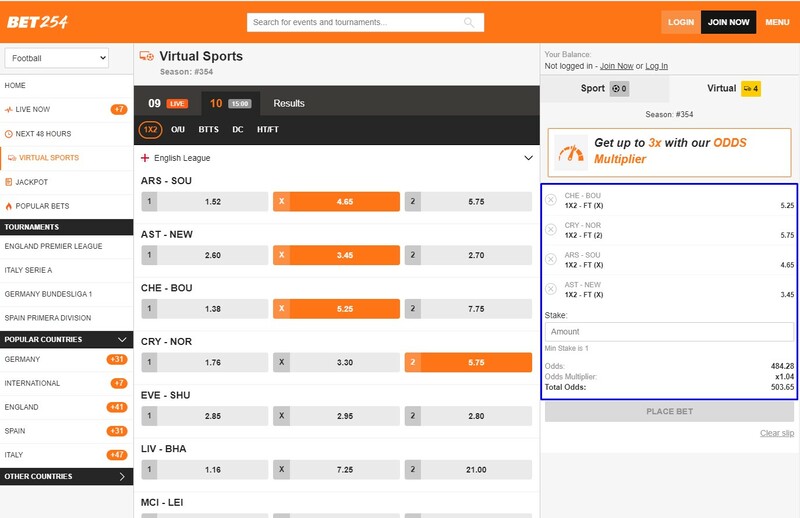Click the PLACE BET button
The width and height of the screenshot is (800, 518).
669,411
